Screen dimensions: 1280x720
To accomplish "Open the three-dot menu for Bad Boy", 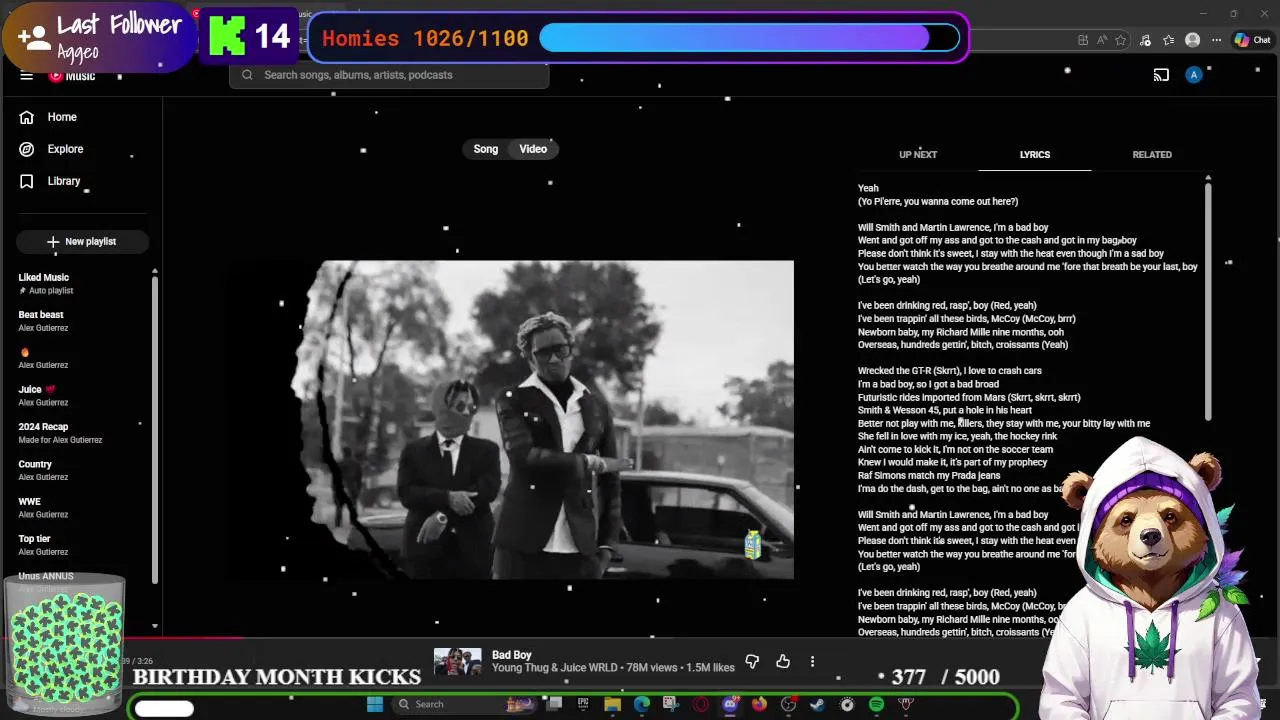I will pos(812,661).
